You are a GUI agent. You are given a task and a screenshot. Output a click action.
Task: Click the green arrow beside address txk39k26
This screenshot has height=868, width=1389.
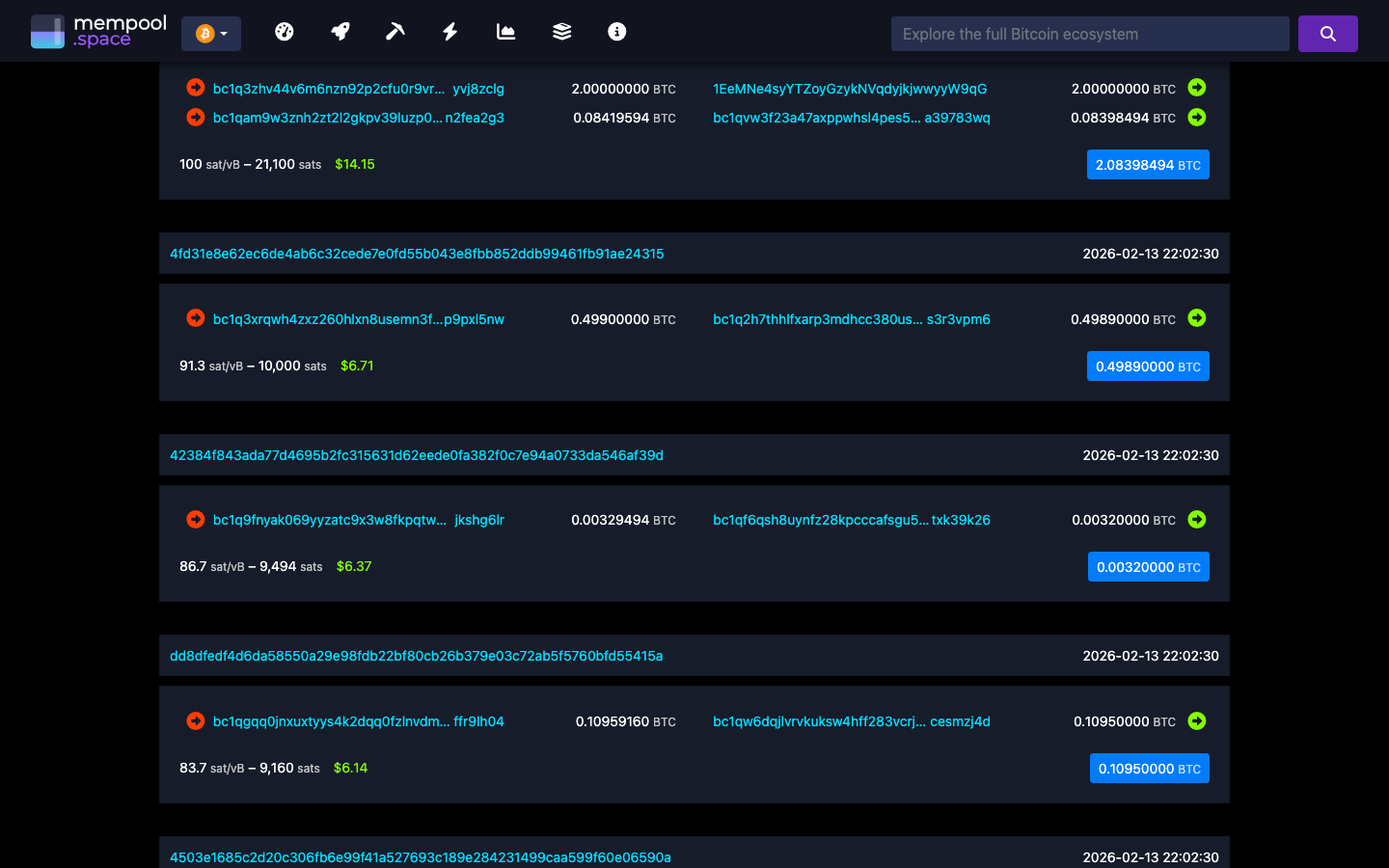coord(1196,519)
